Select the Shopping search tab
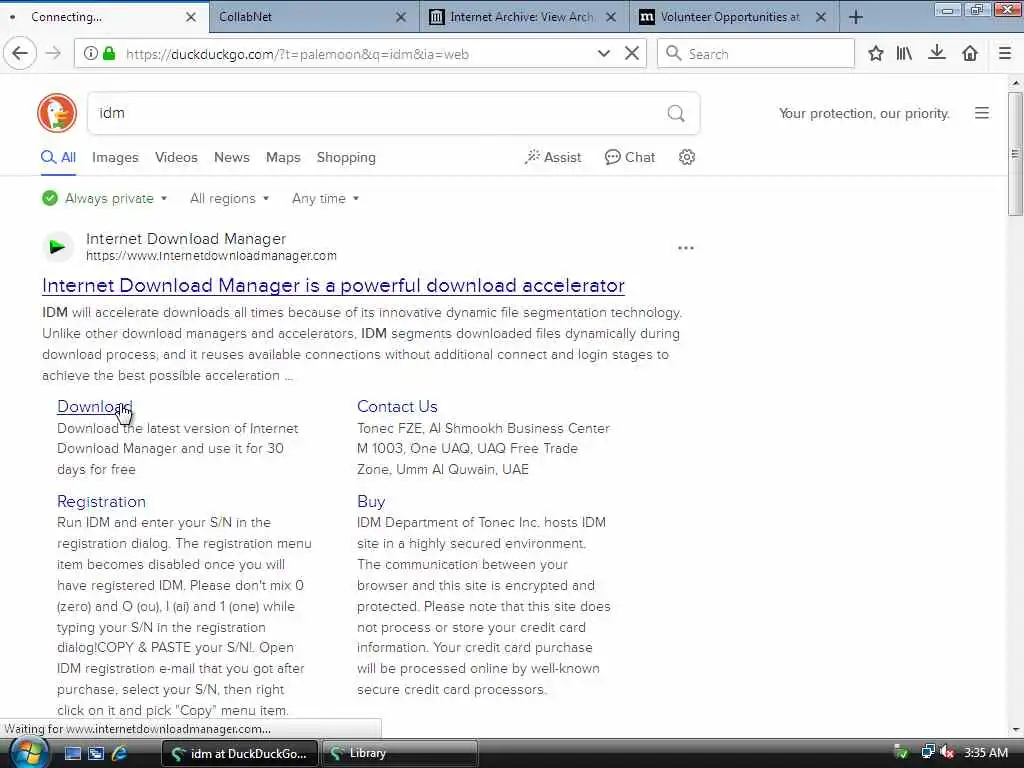Screen dimensions: 1024x768 tap(346, 157)
